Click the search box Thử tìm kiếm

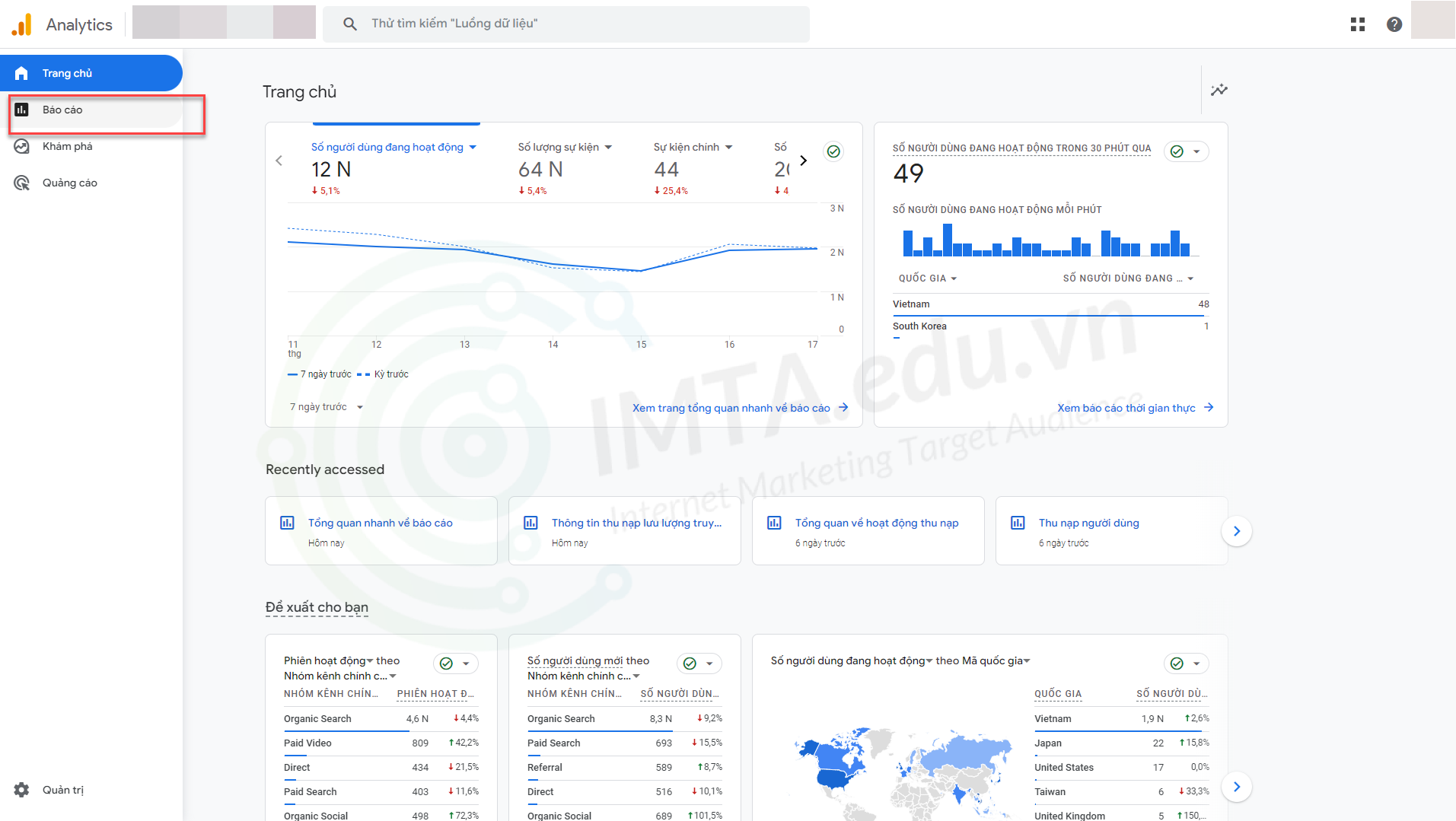point(566,24)
